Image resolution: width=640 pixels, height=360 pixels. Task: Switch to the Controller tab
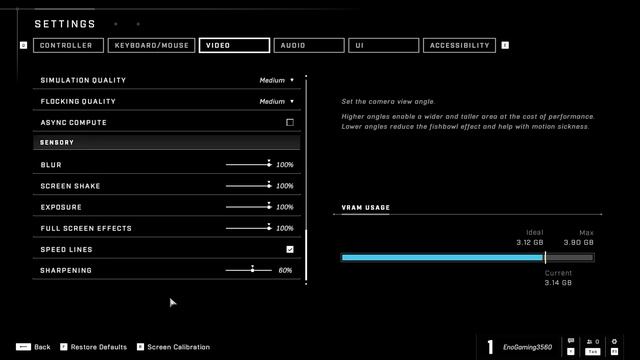[x=68, y=45]
